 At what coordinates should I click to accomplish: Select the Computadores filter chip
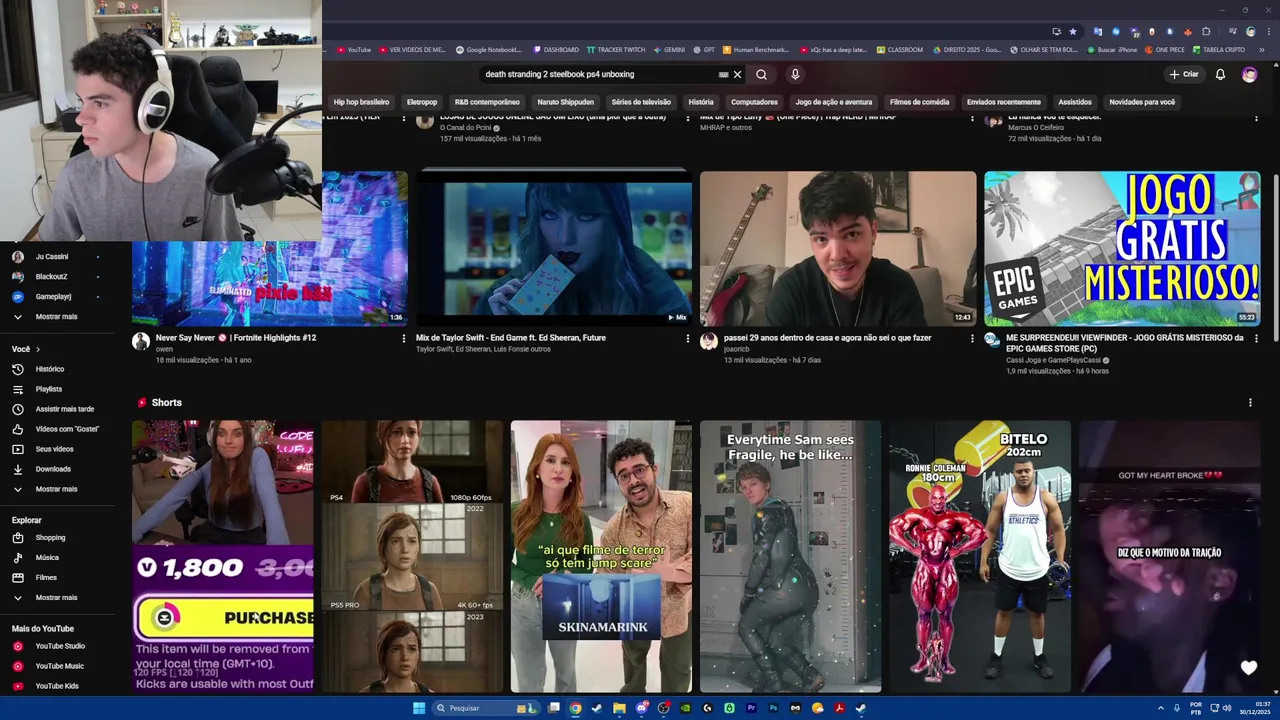754,102
